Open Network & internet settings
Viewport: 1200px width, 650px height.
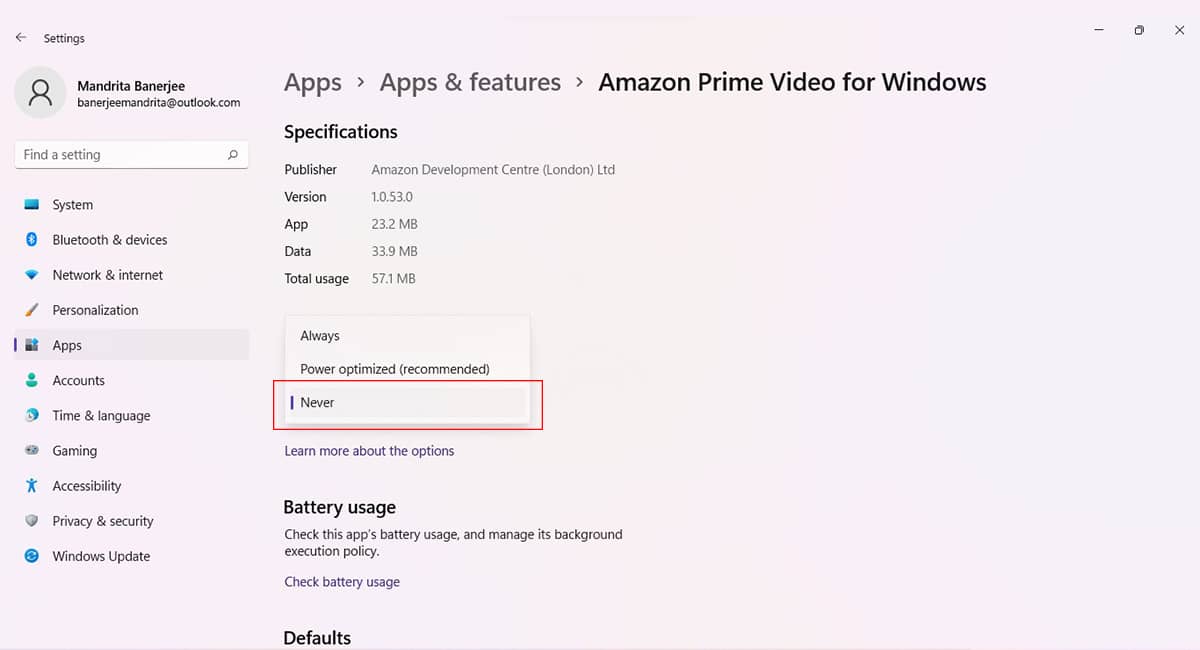[108, 274]
